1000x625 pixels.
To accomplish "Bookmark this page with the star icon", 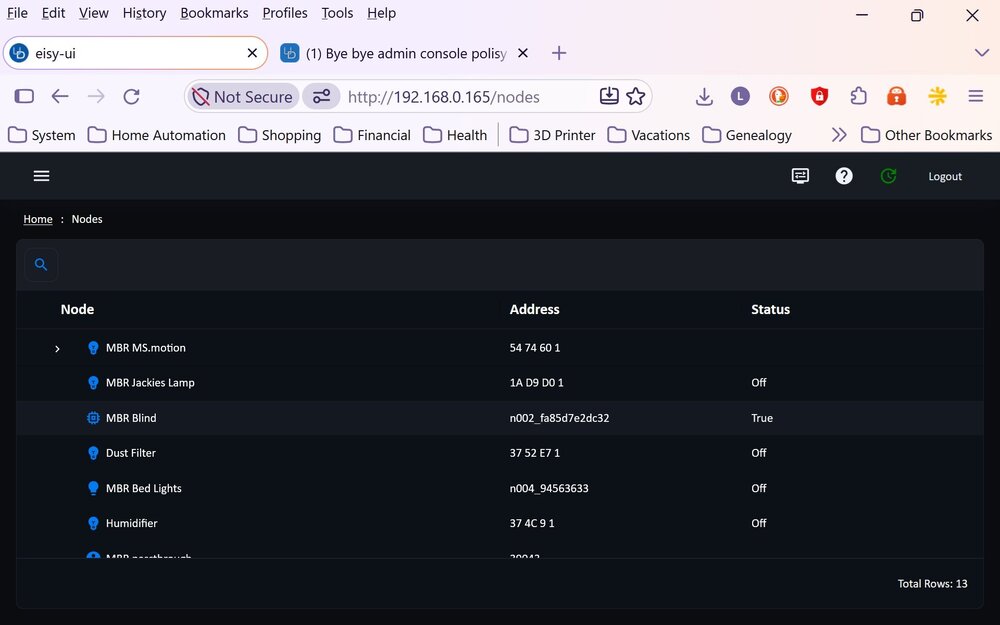I will [635, 96].
